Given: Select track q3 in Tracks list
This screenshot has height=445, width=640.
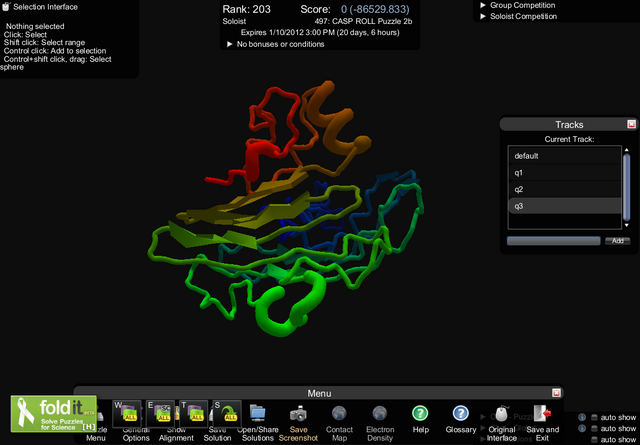Looking at the screenshot, I should (x=565, y=206).
